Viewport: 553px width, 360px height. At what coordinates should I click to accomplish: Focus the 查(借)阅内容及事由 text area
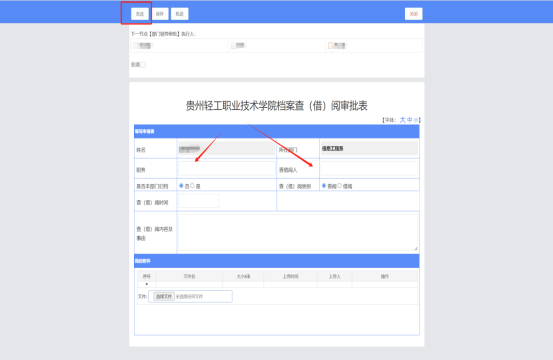298,232
